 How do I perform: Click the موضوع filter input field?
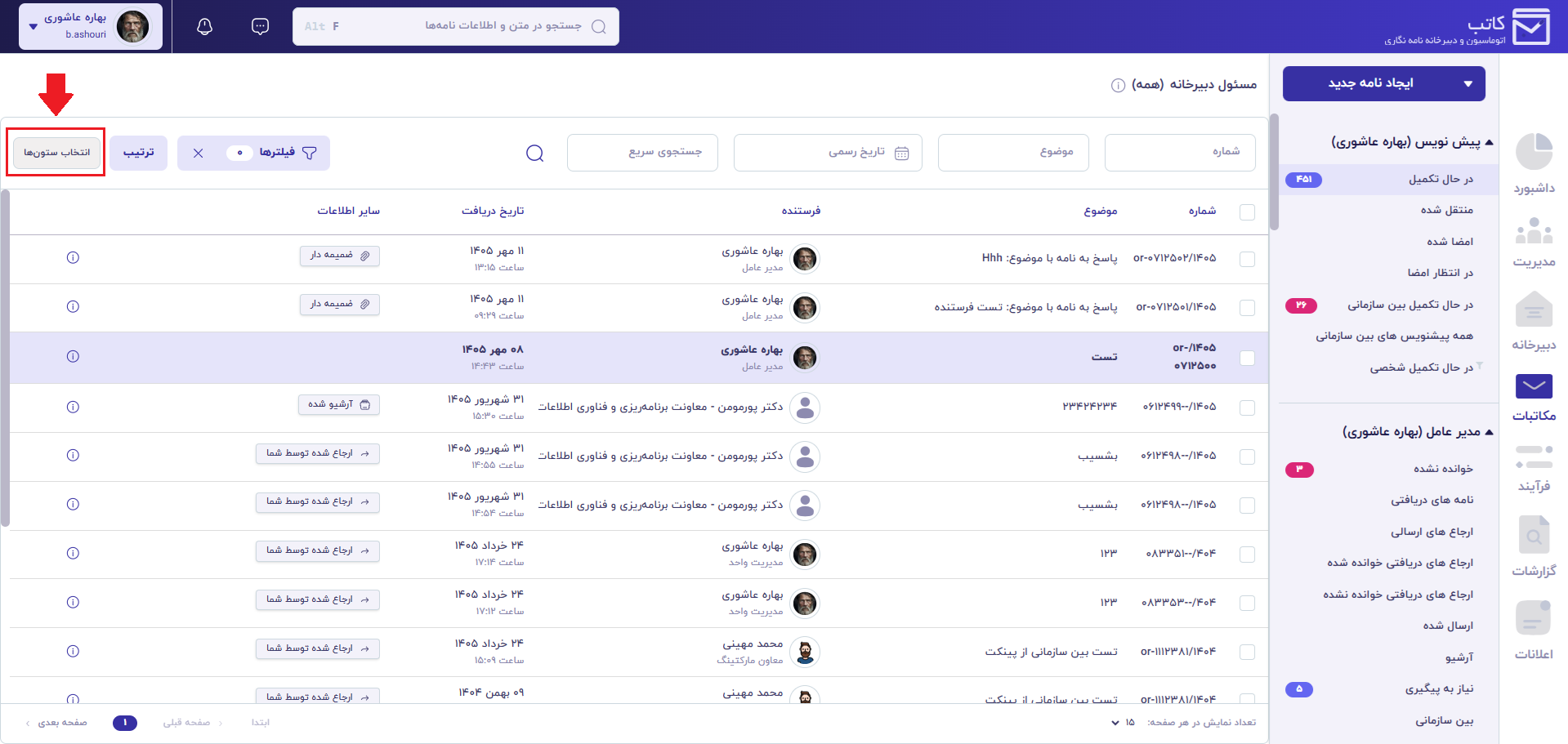click(x=1013, y=153)
